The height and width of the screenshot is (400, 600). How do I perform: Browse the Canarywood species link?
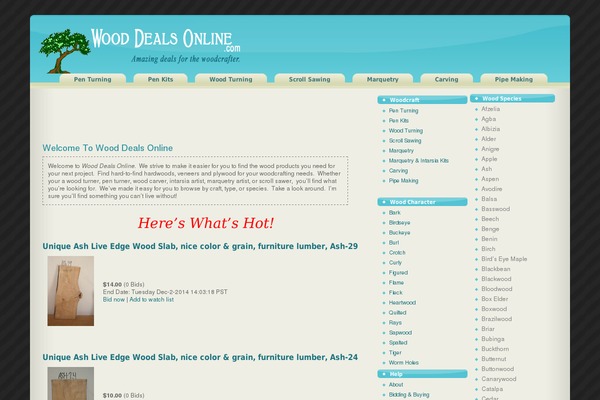coord(499,379)
